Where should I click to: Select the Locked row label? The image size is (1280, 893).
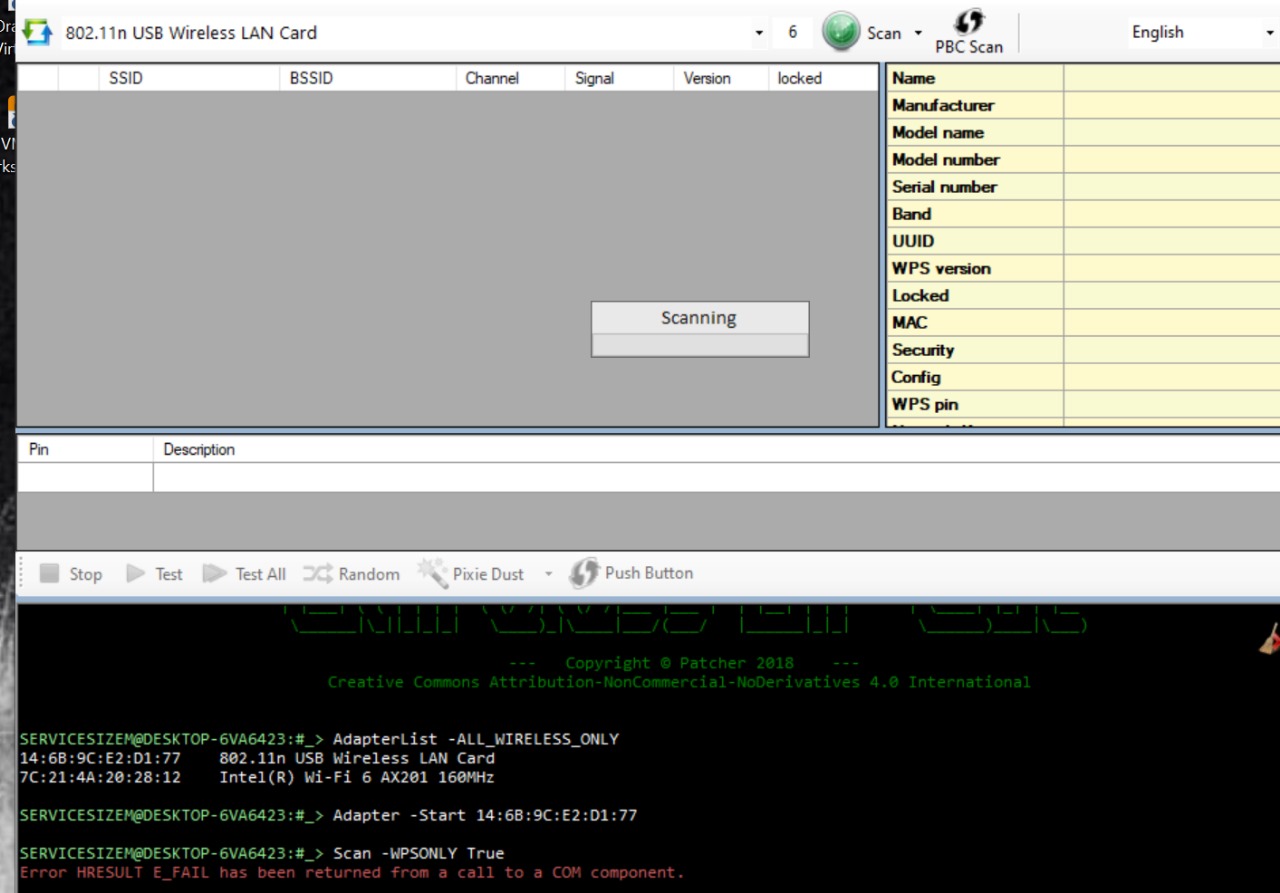[920, 295]
